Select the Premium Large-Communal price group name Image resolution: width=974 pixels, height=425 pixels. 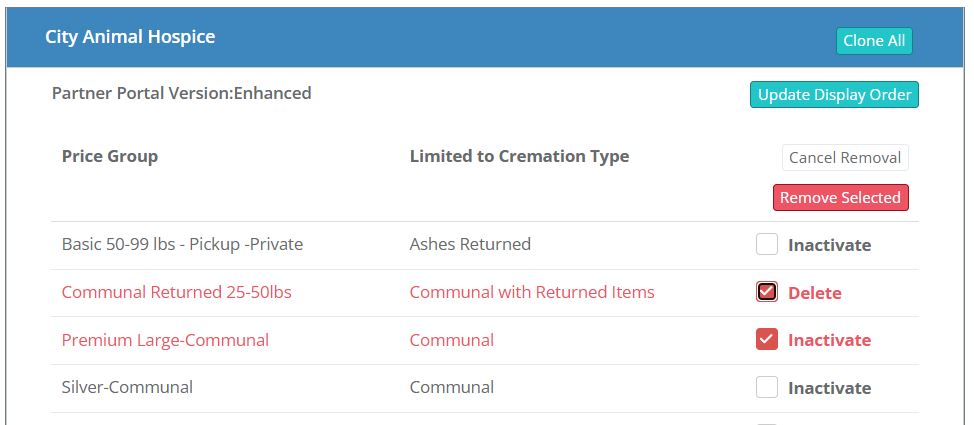[165, 340]
